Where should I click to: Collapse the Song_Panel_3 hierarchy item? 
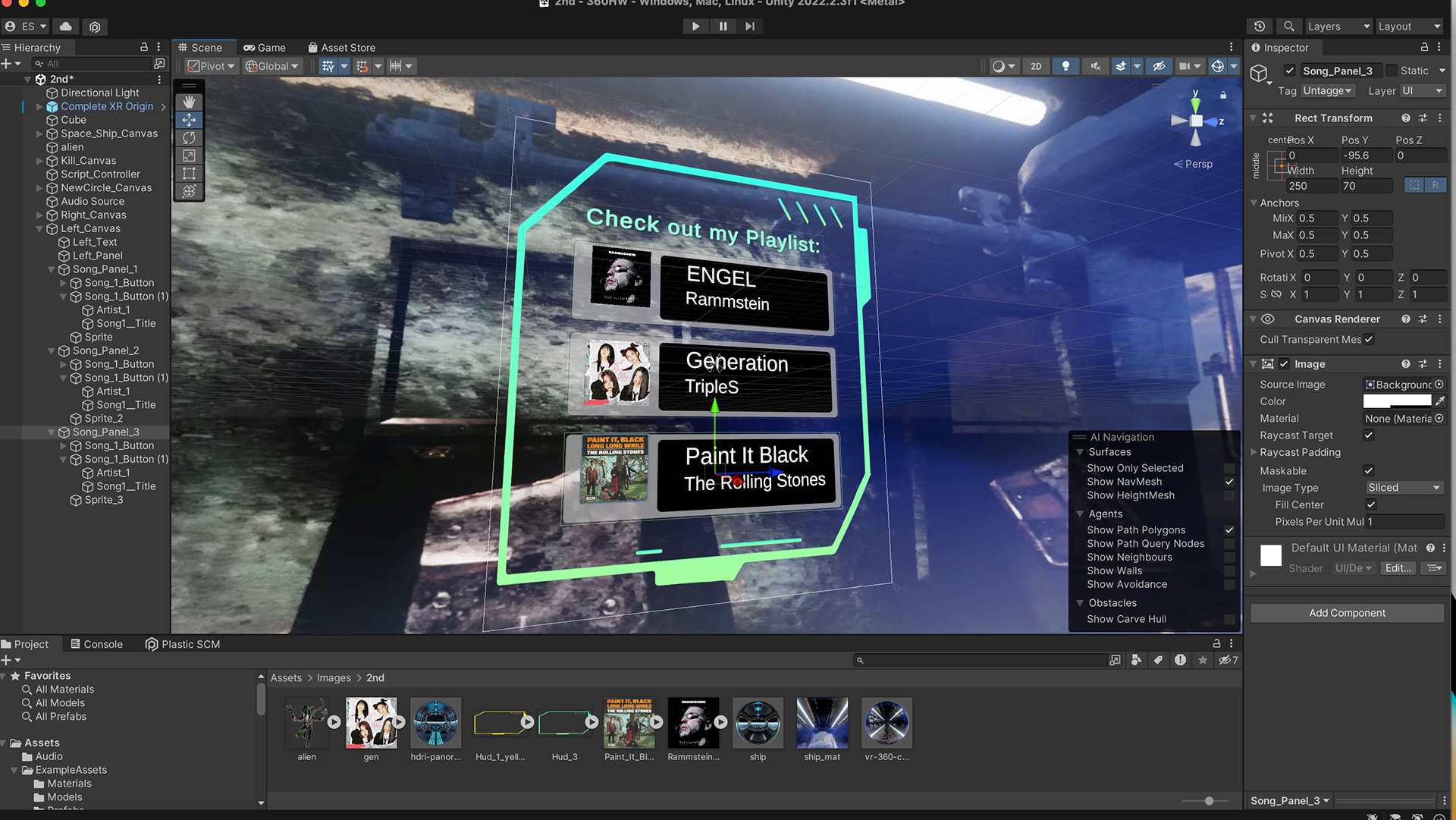pos(52,432)
